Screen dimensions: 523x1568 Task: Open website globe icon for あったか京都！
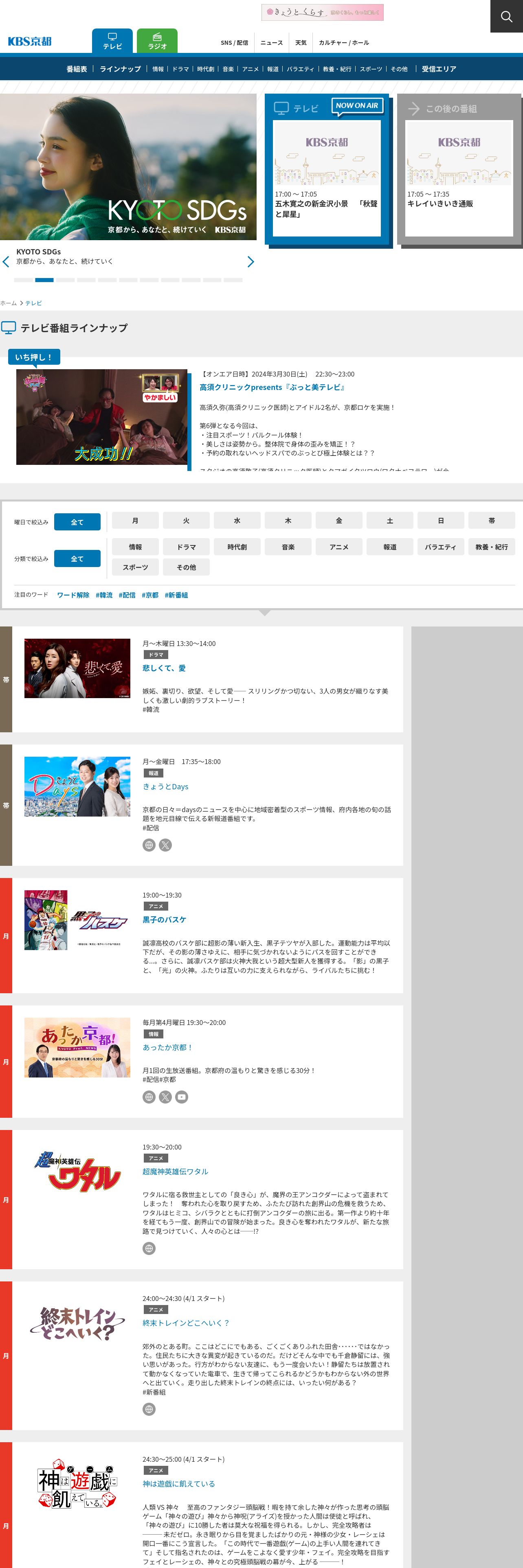149,1097
